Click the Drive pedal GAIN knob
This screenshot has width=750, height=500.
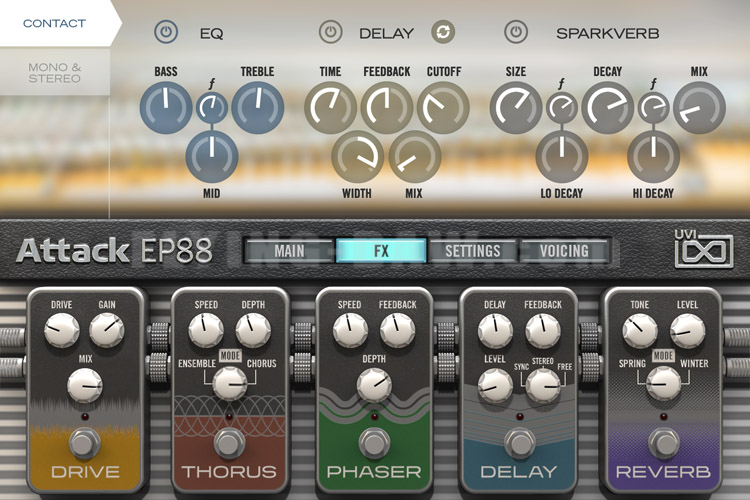pyautogui.click(x=107, y=330)
